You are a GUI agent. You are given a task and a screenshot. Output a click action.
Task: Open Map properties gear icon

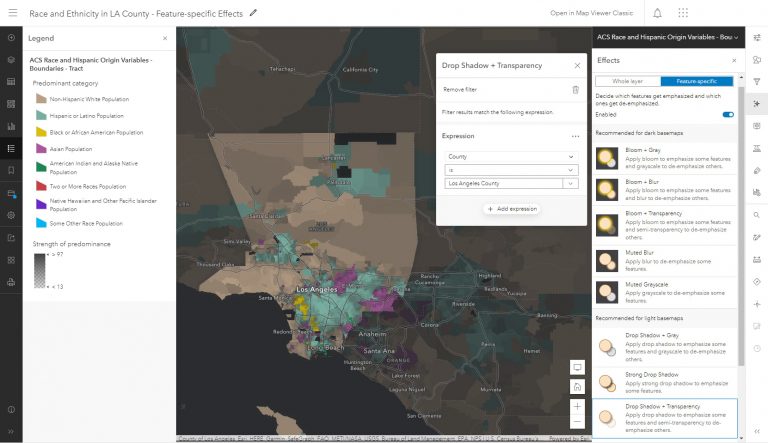11,215
